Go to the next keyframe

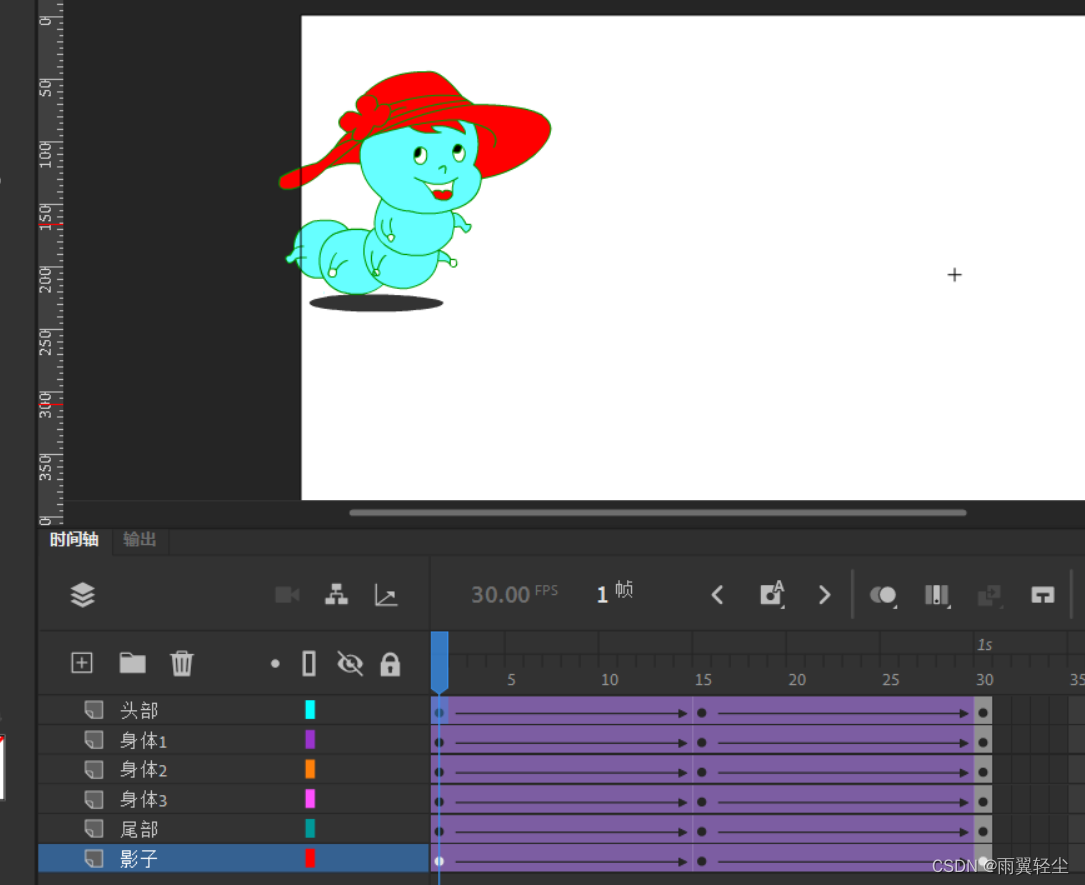(x=824, y=595)
